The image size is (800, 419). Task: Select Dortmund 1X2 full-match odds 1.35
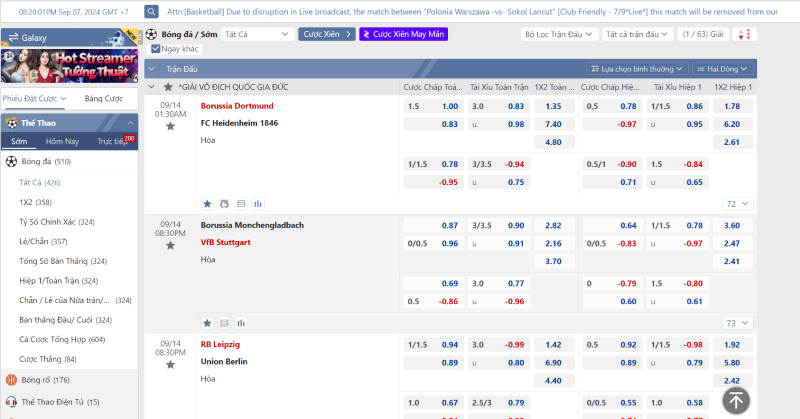(x=554, y=106)
